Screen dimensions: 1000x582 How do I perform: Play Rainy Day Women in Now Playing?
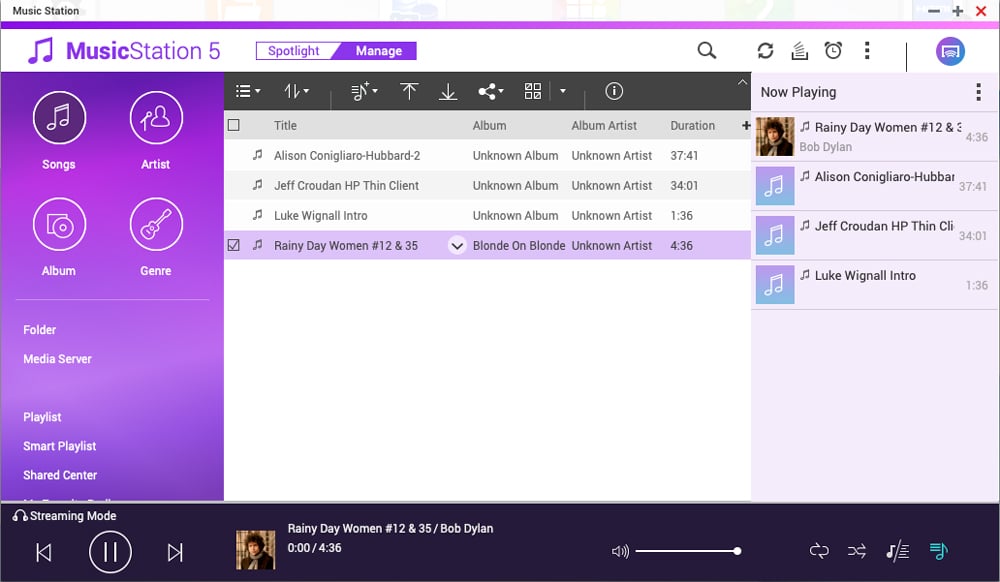point(874,136)
